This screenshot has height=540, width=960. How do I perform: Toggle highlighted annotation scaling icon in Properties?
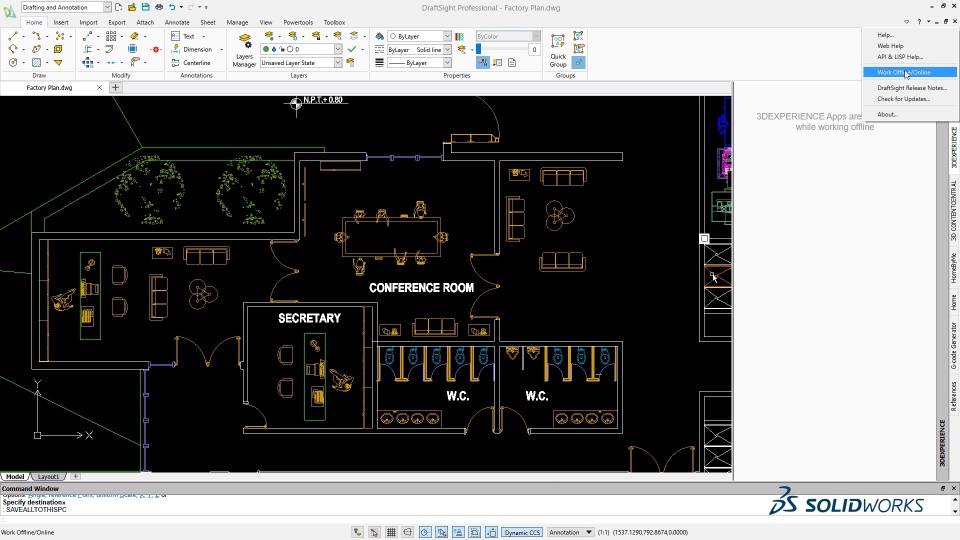click(x=483, y=62)
